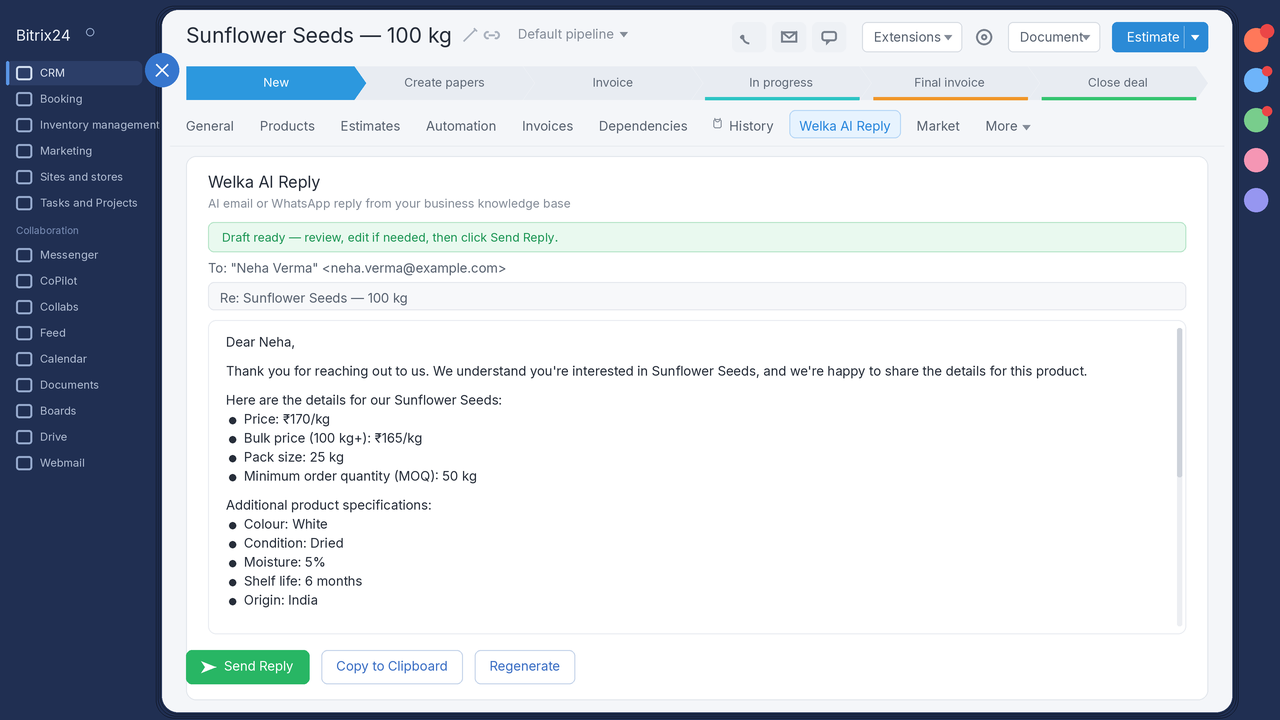Click the Regenerate button
This screenshot has width=1280, height=720.
(525, 667)
